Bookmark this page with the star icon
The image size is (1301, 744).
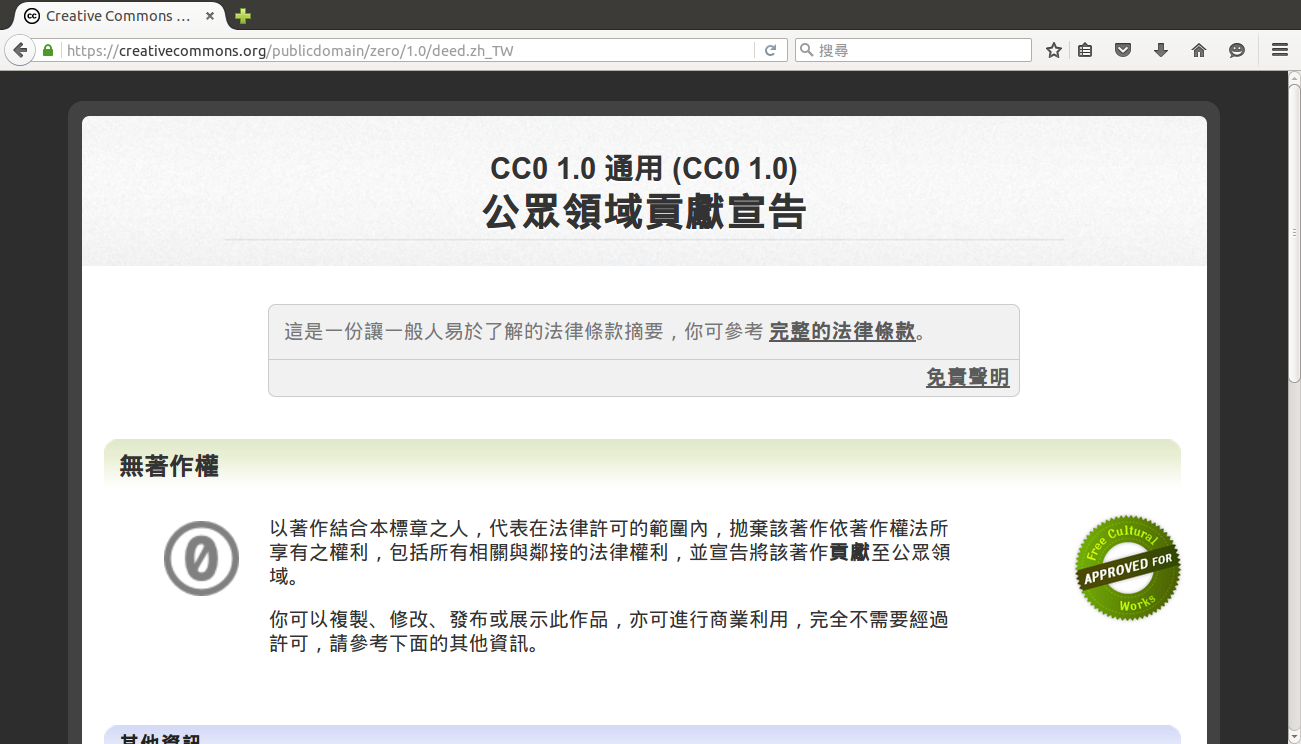pos(1053,50)
